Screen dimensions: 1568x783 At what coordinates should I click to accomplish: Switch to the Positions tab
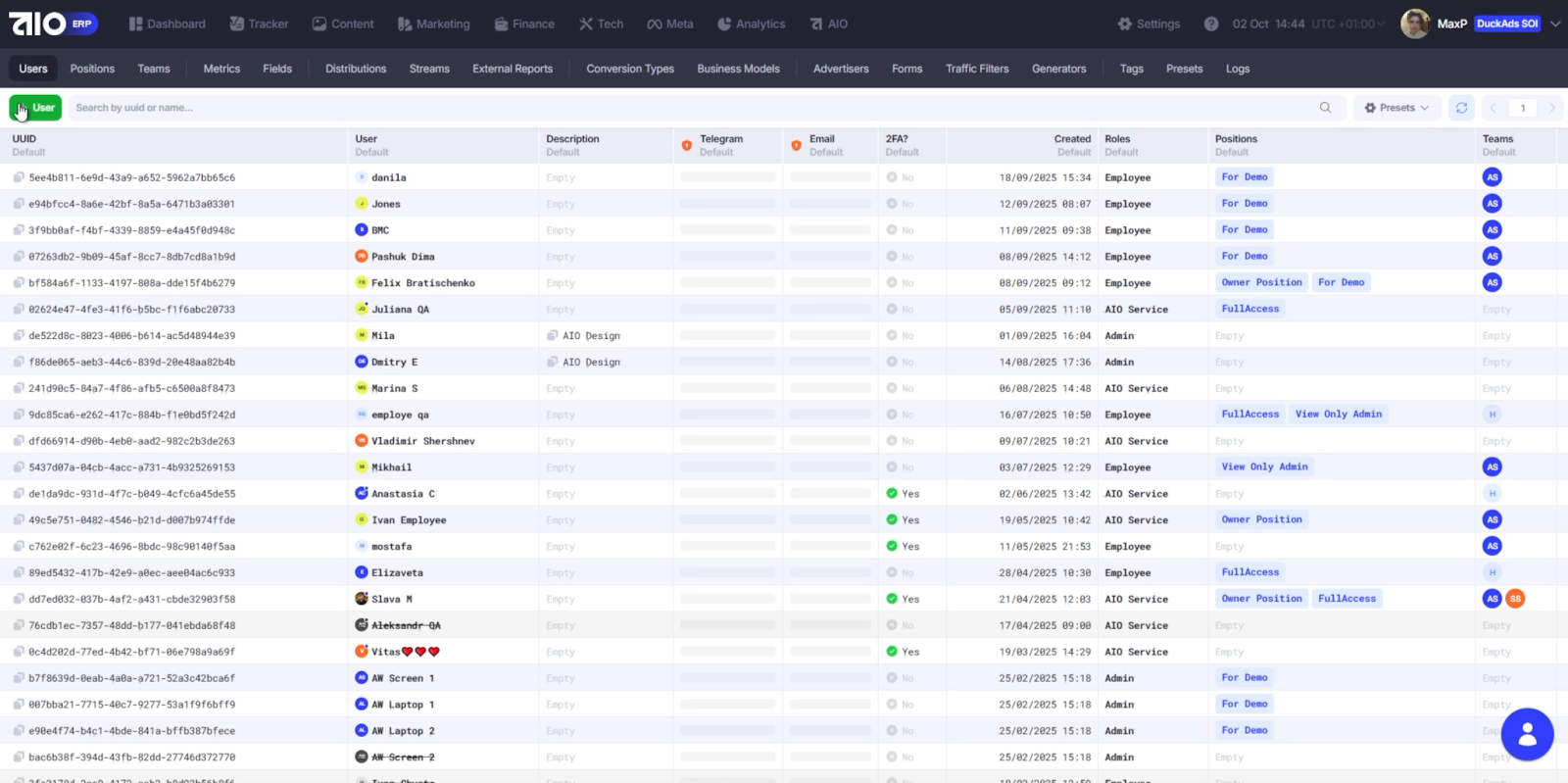tap(92, 69)
